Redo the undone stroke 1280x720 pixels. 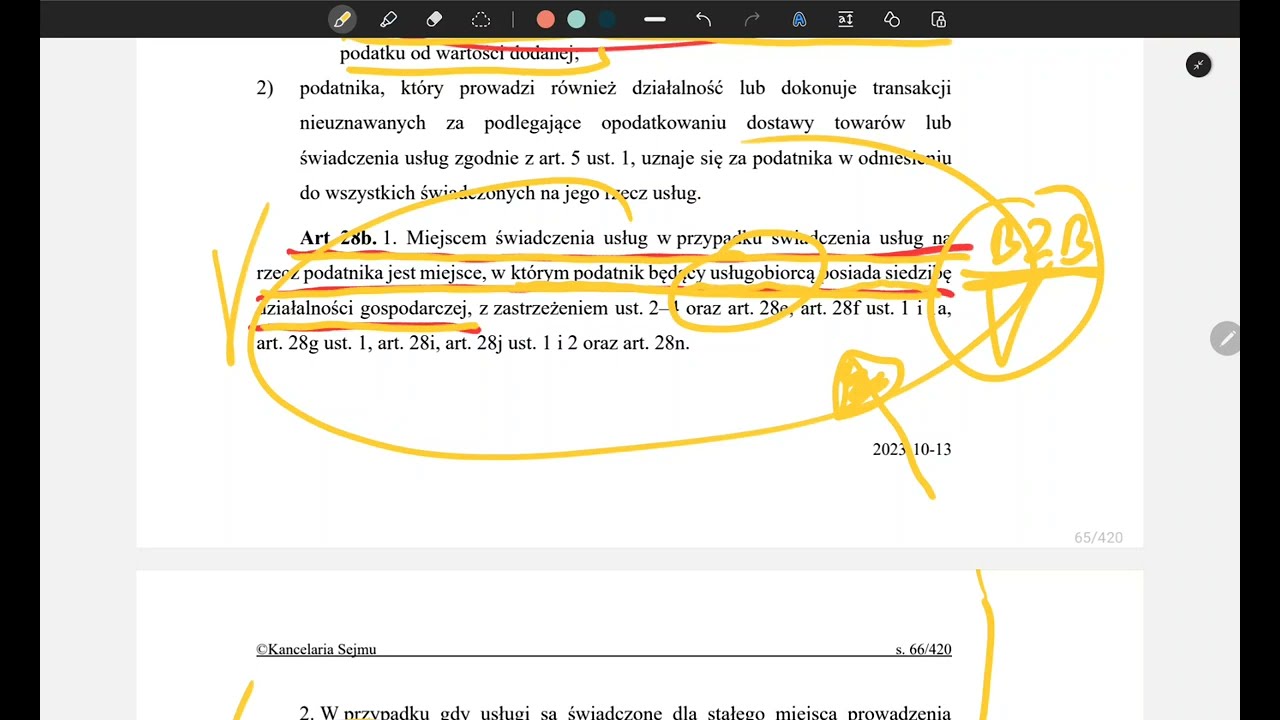[x=752, y=19]
